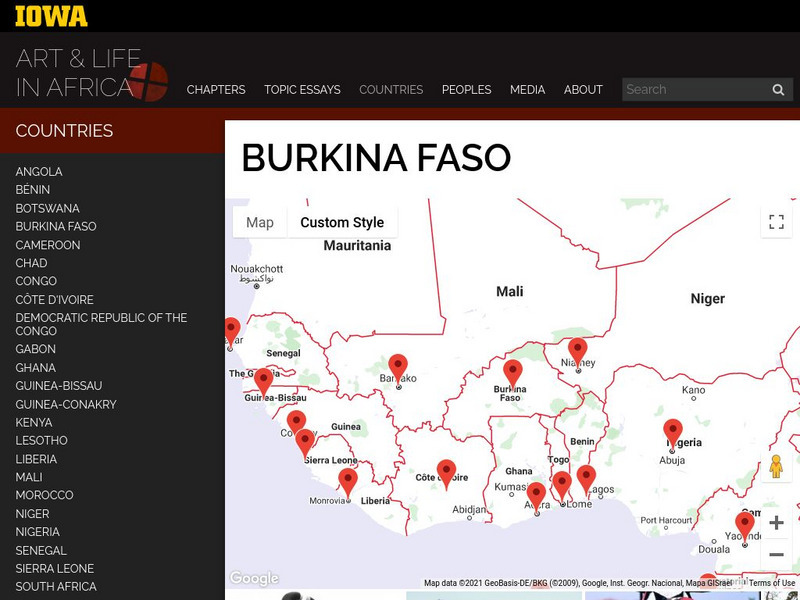Go to the Peoples section
Screen dimensions: 800x600
point(466,90)
